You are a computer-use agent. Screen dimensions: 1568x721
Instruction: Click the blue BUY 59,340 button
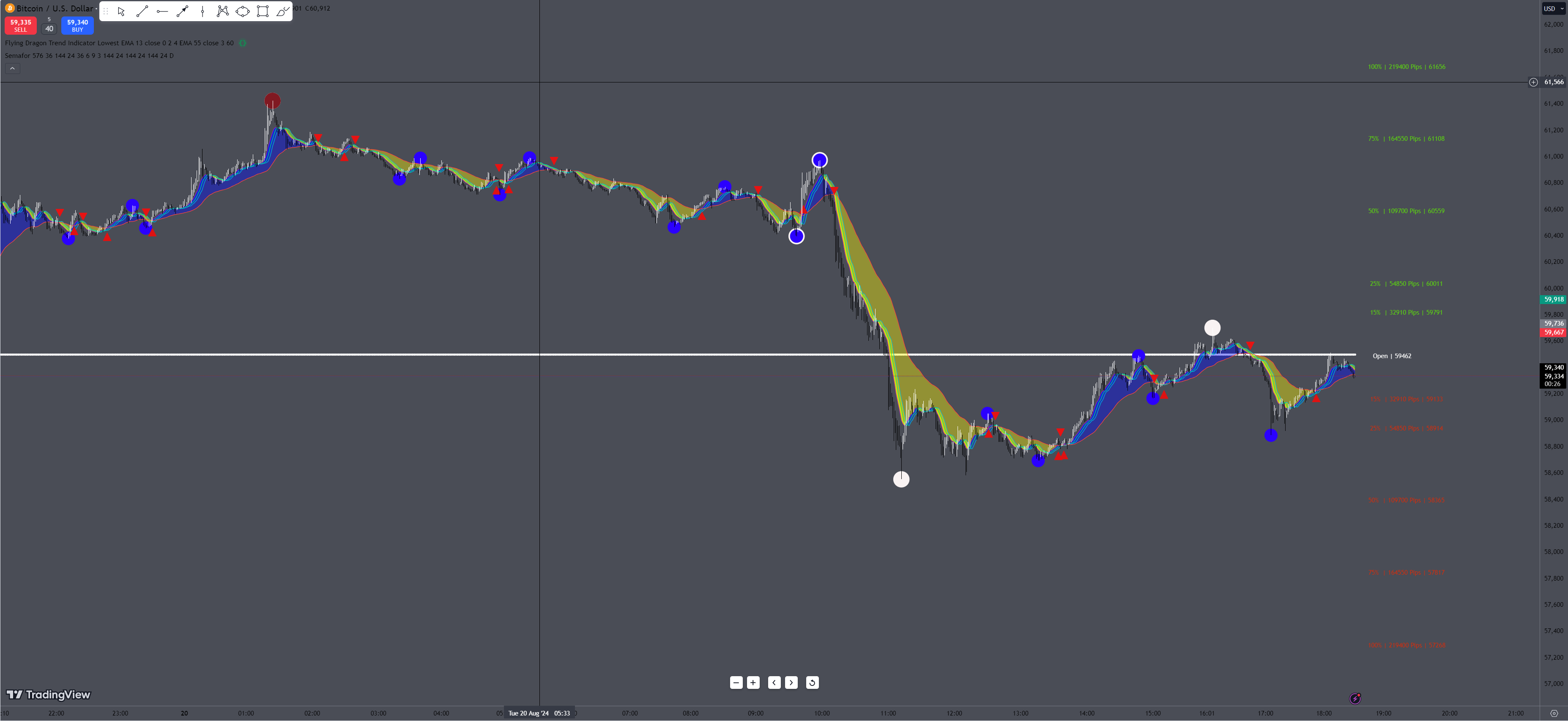(x=77, y=25)
